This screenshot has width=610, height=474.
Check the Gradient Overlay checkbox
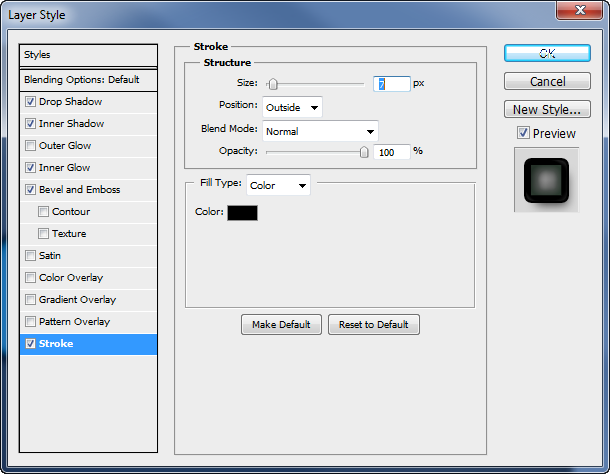tap(30, 300)
